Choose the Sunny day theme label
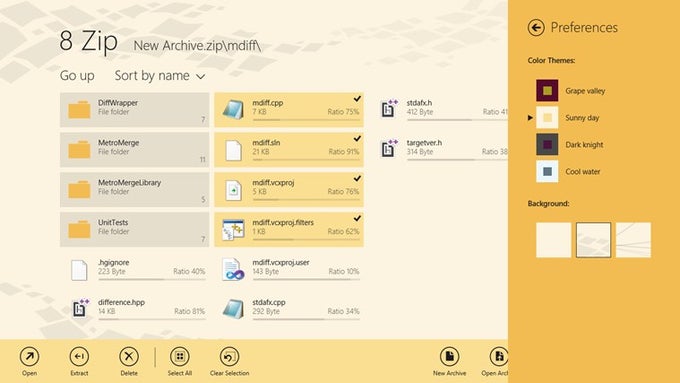680x383 pixels. click(582, 118)
